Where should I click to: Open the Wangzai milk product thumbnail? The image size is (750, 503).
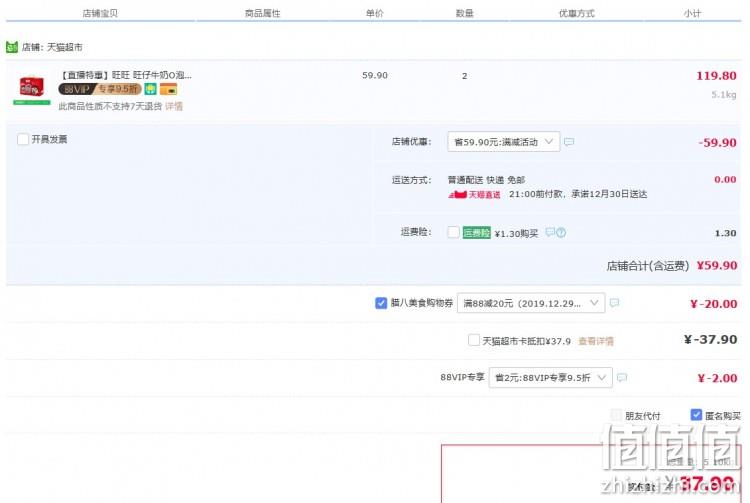(x=32, y=89)
